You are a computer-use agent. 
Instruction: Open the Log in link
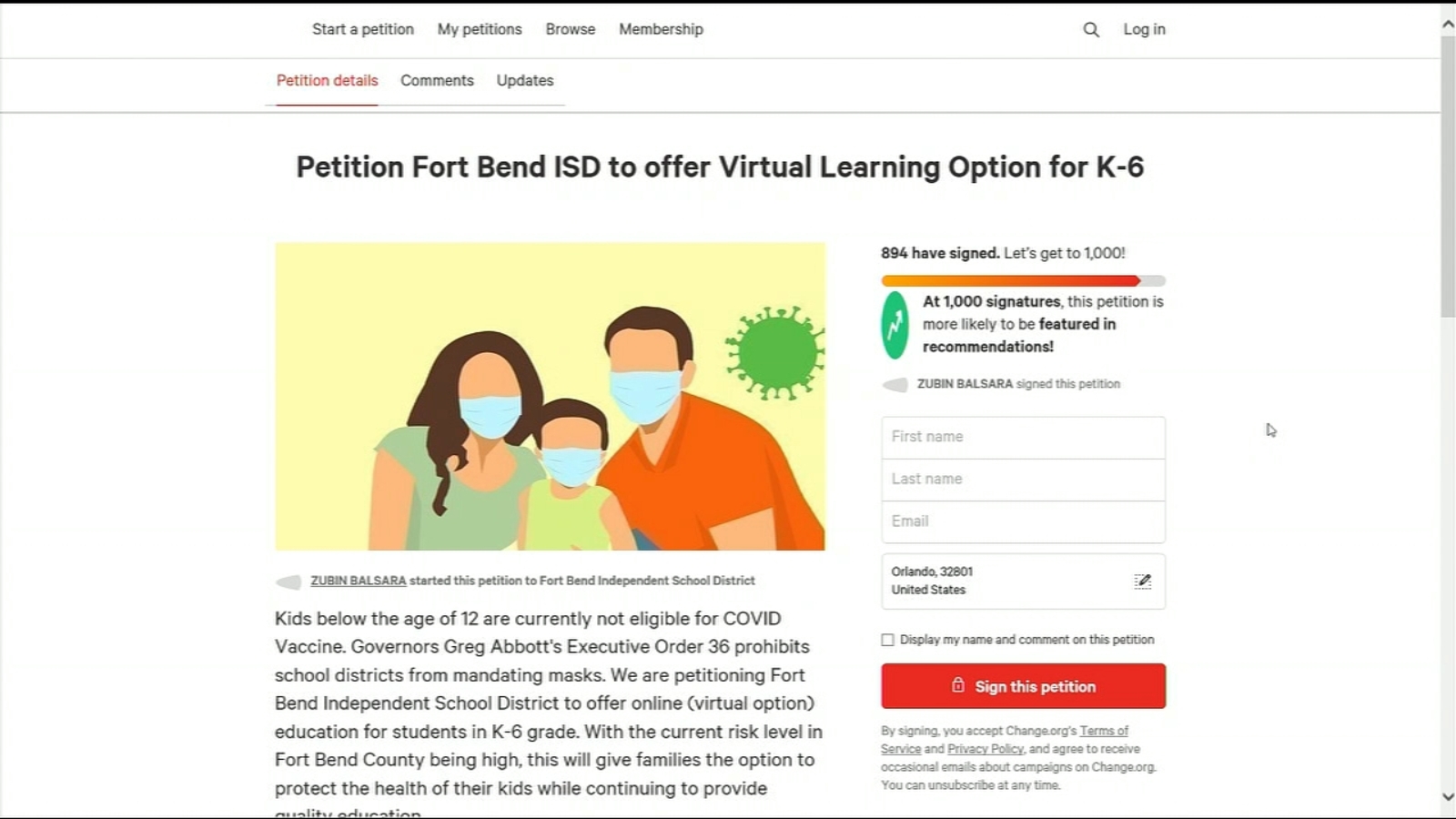tap(1144, 29)
